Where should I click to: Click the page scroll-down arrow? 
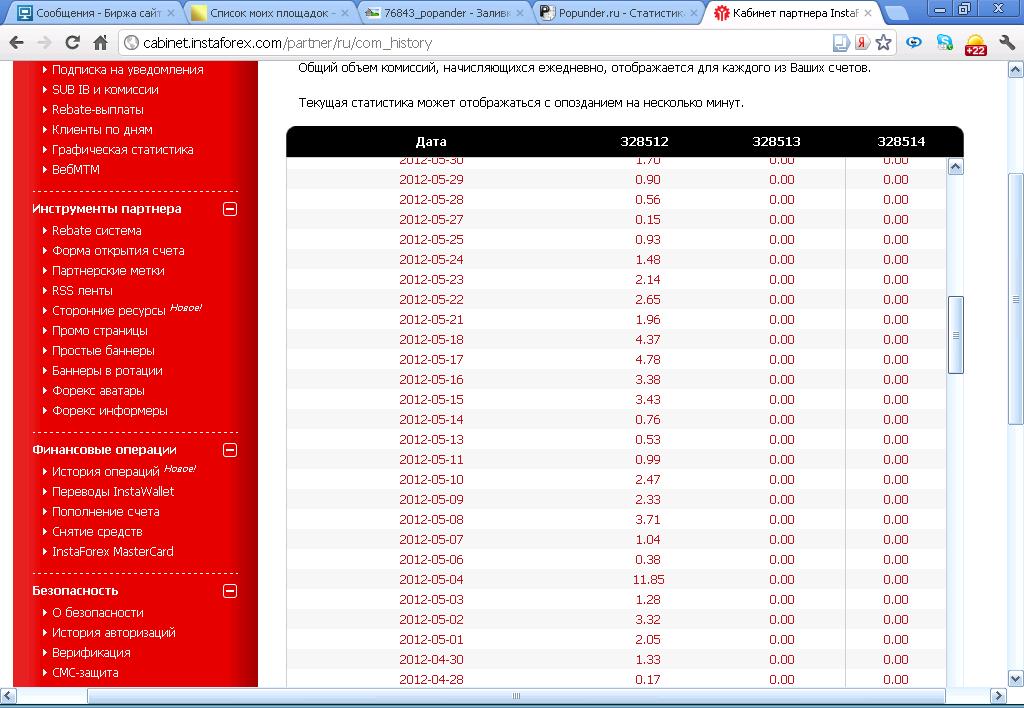pyautogui.click(x=1016, y=679)
